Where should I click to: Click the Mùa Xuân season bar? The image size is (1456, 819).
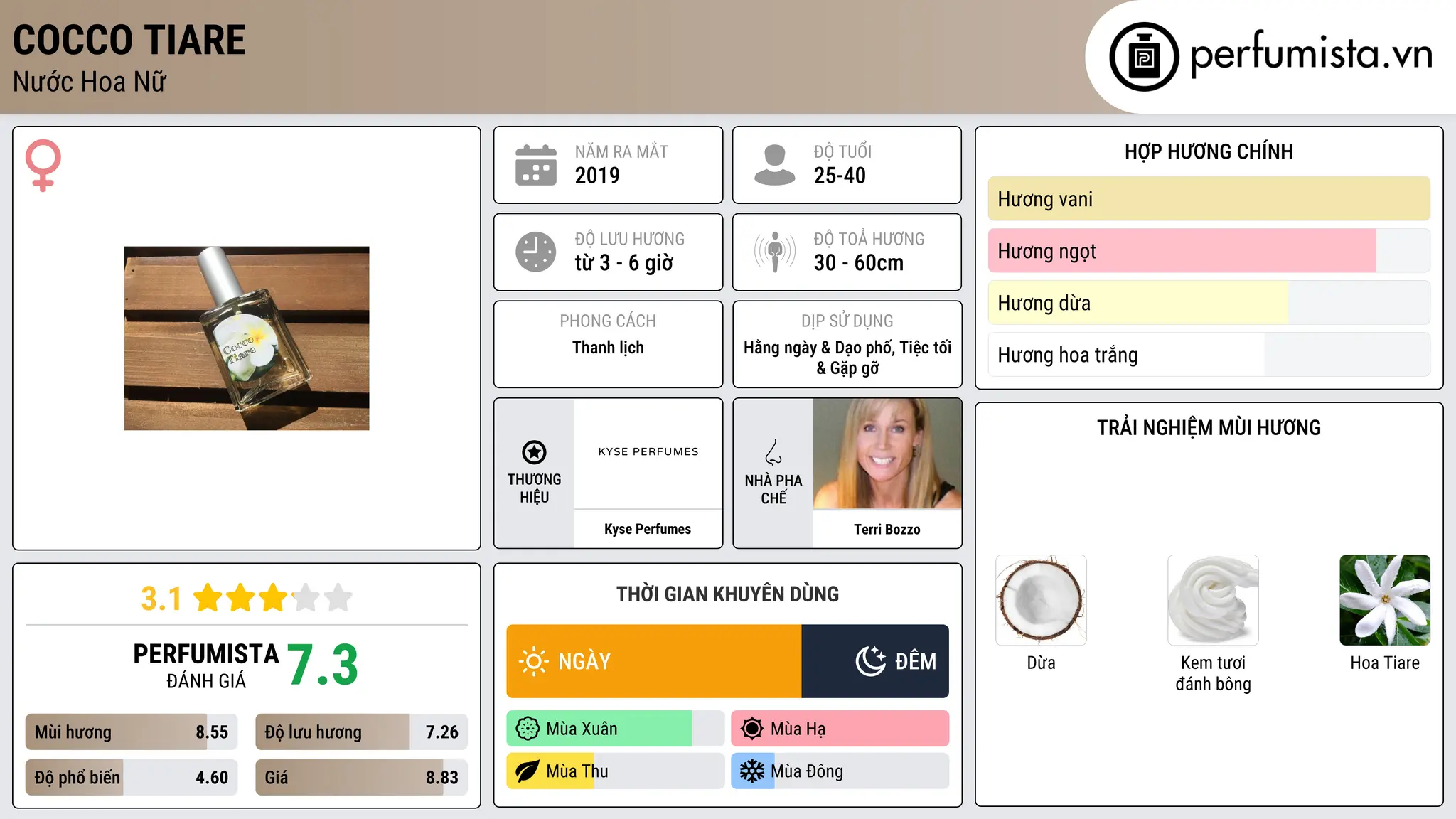616,729
